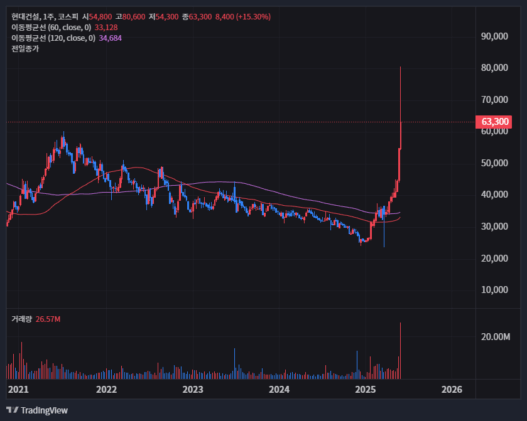Click the 34,684 moving average value

click(x=110, y=38)
